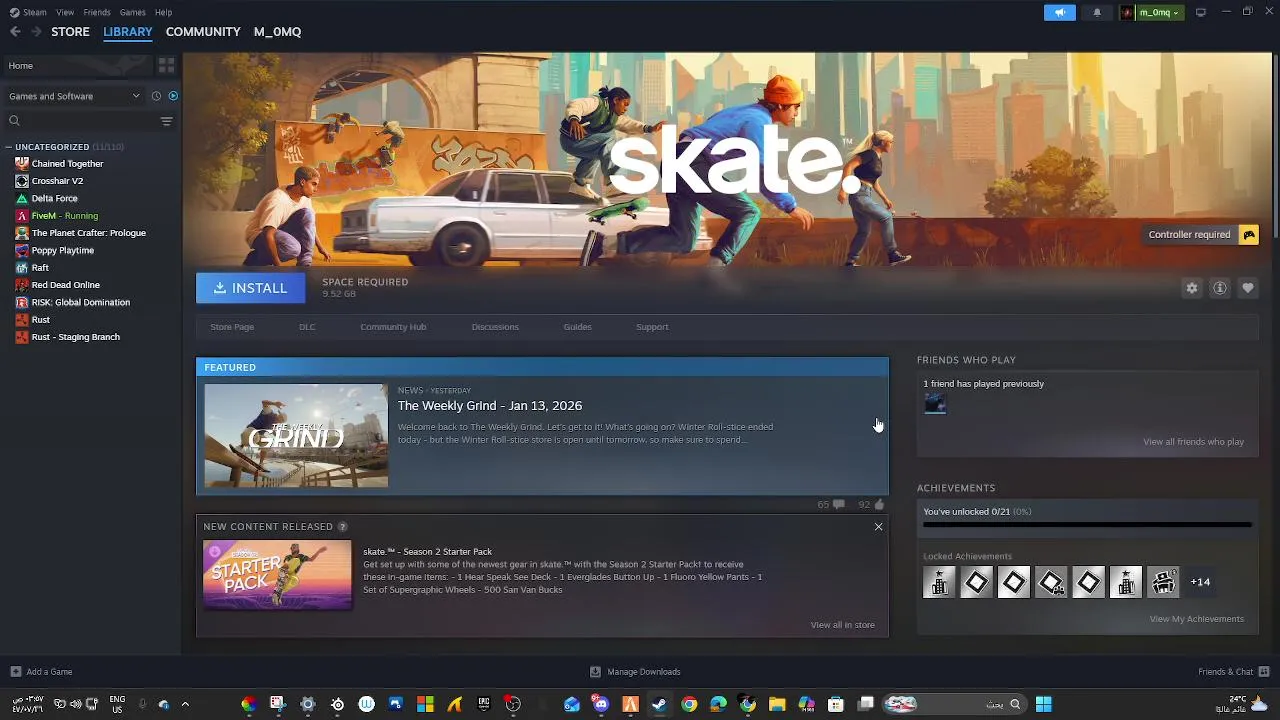The height and width of the screenshot is (720, 1280).
Task: Open the comments count icon on featured news
Action: coord(838,505)
